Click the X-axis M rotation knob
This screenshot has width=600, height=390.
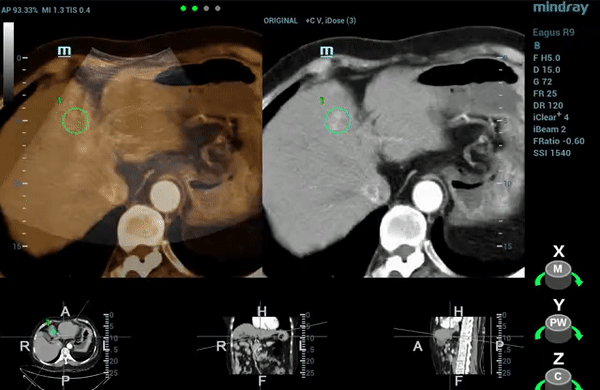[558, 274]
